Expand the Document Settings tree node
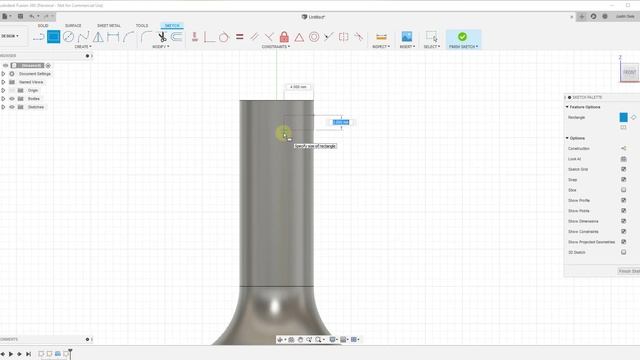 (3, 74)
